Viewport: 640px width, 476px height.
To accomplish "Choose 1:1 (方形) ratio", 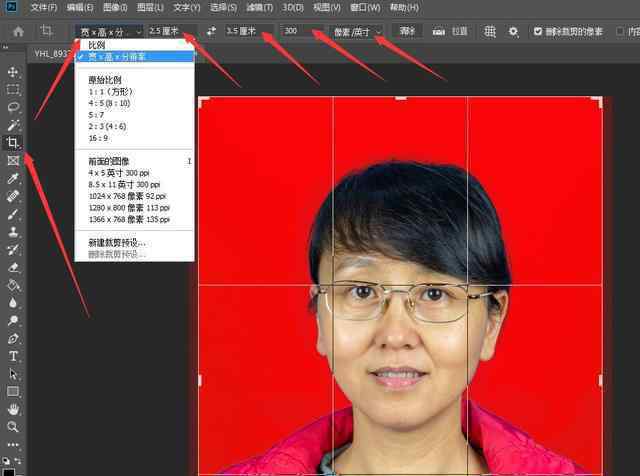I will click(x=134, y=91).
